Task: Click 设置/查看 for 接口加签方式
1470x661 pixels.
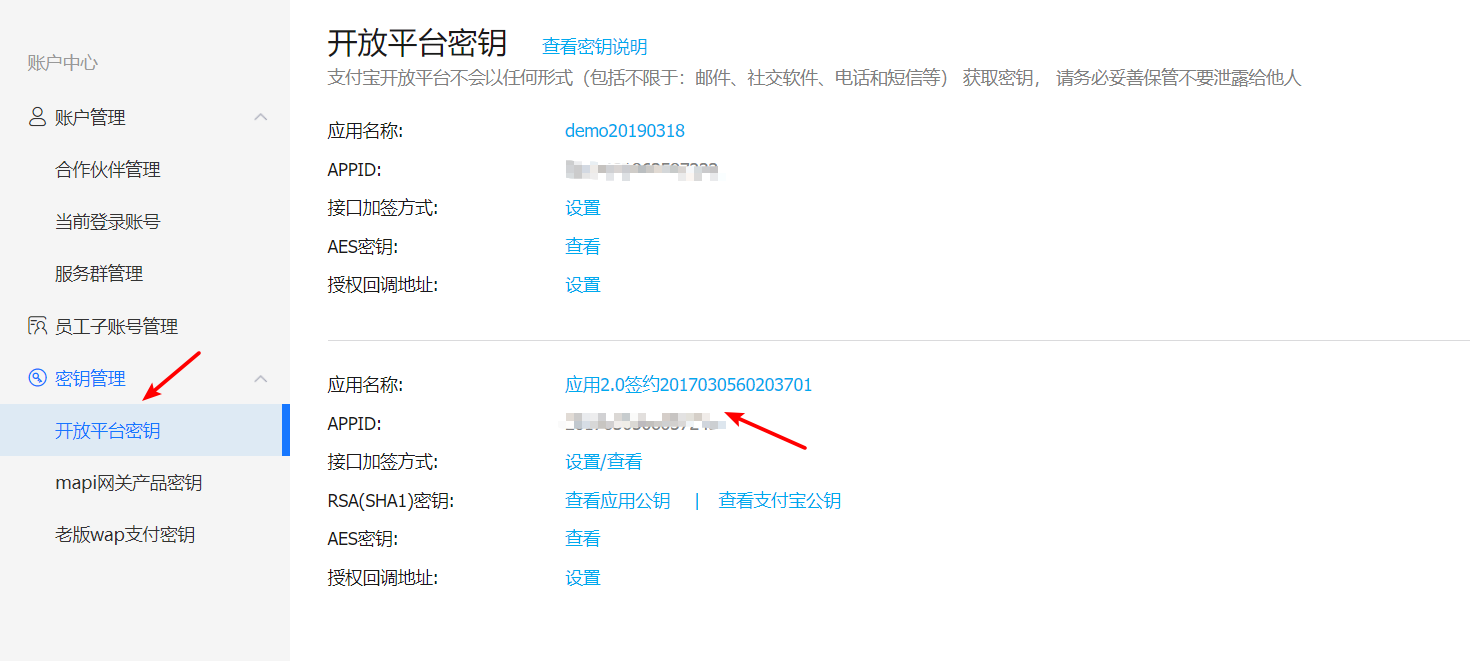Action: pyautogui.click(x=604, y=462)
